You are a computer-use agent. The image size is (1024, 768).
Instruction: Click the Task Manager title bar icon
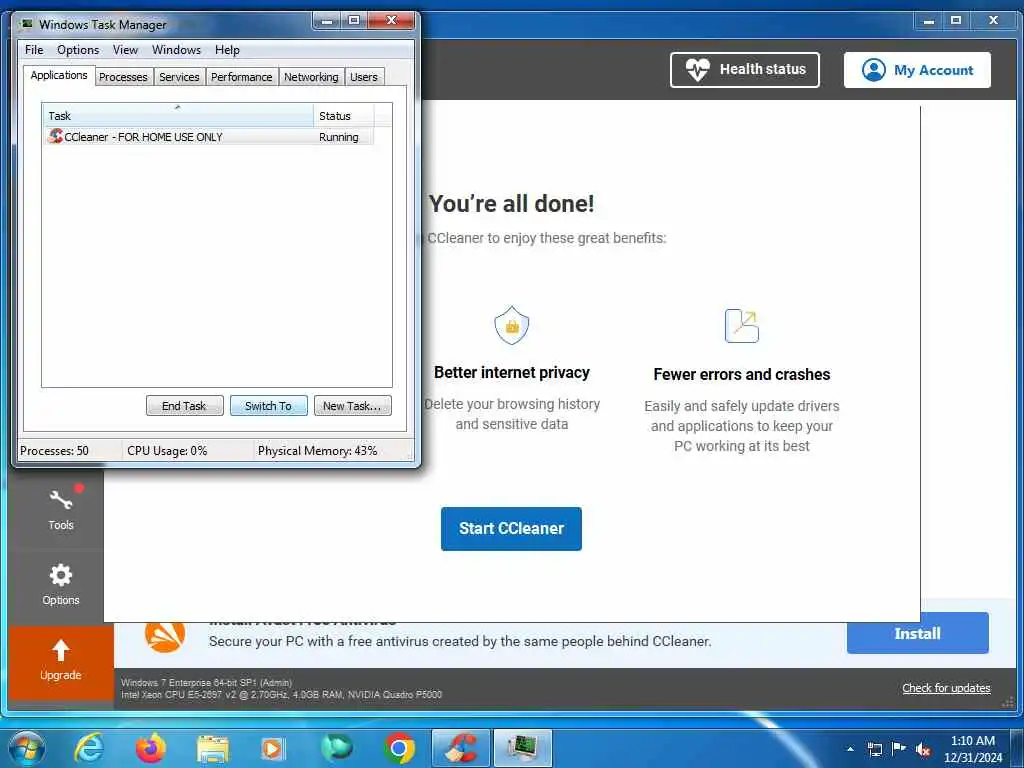[27, 24]
